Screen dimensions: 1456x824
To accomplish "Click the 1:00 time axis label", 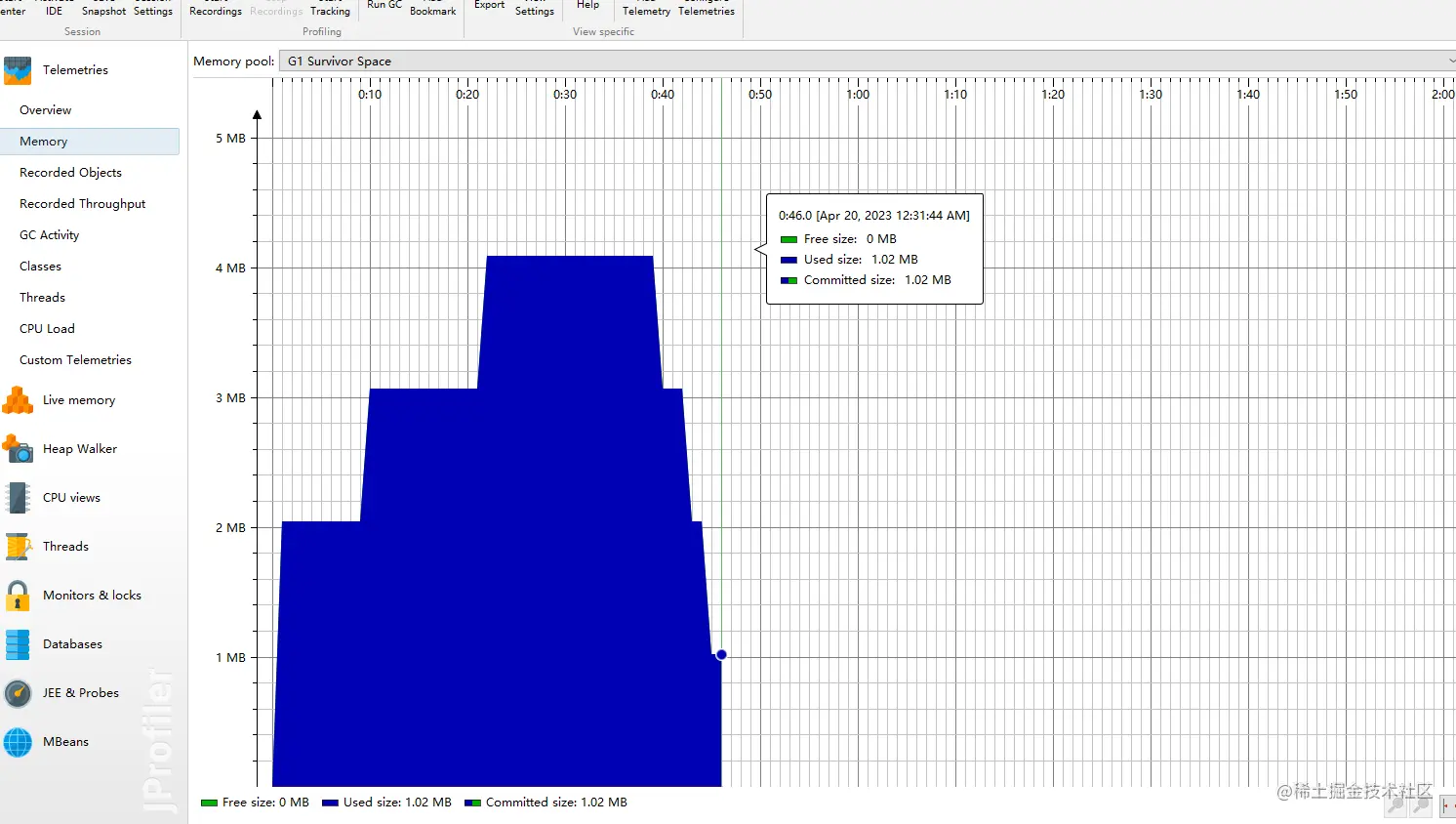I will (x=858, y=95).
